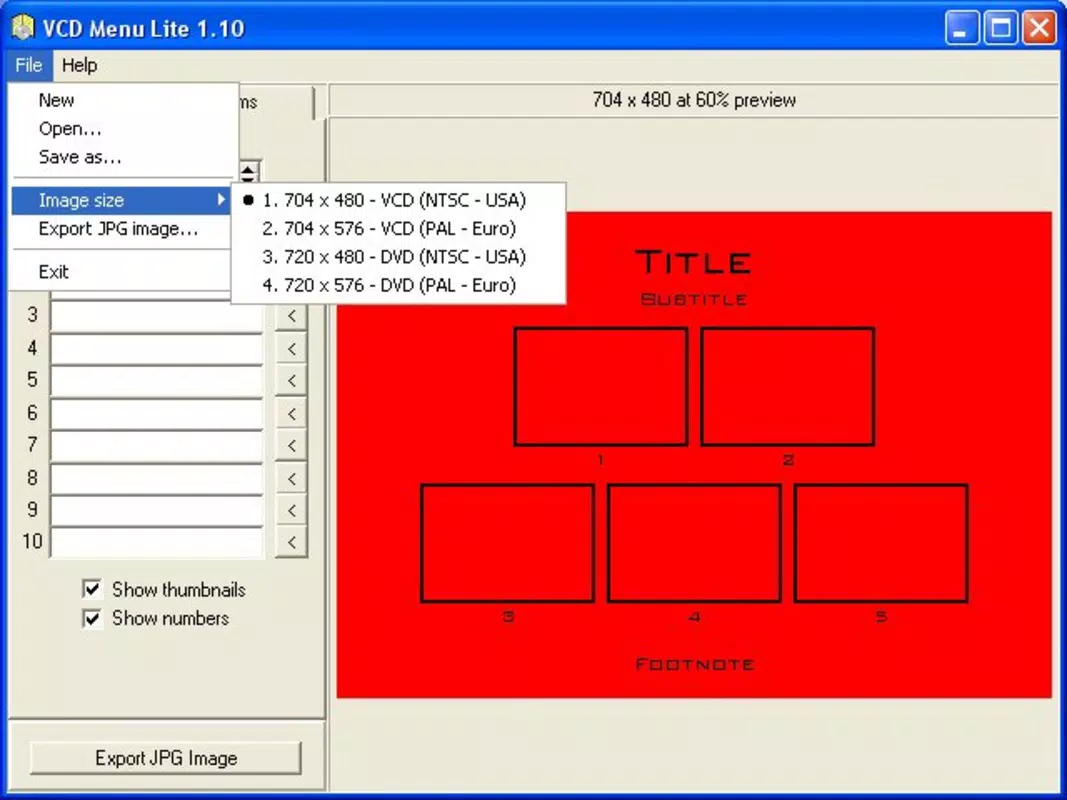Click the arrow button beside item 7
Screen dimensions: 1067x800
click(291, 445)
